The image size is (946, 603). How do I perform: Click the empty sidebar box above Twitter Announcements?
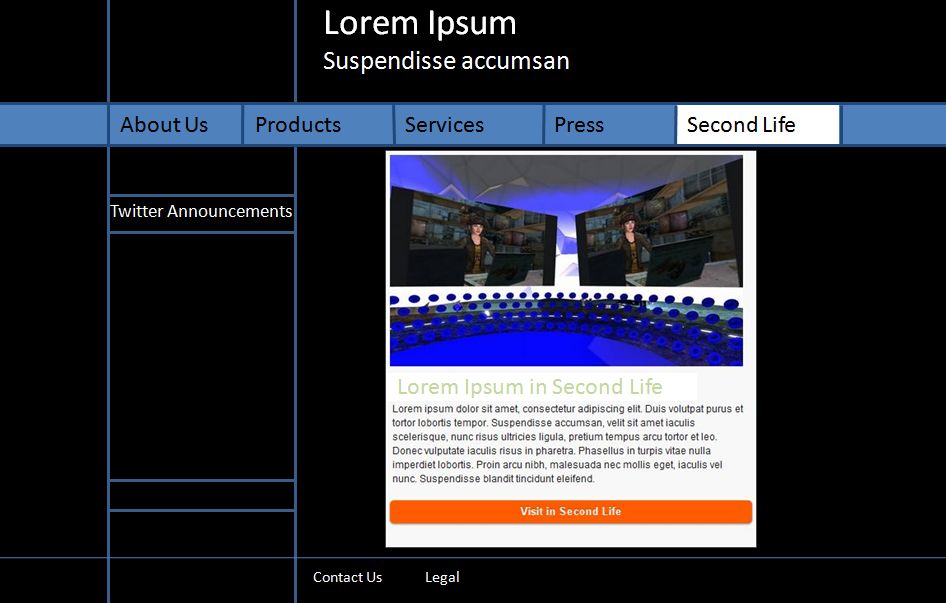click(201, 170)
